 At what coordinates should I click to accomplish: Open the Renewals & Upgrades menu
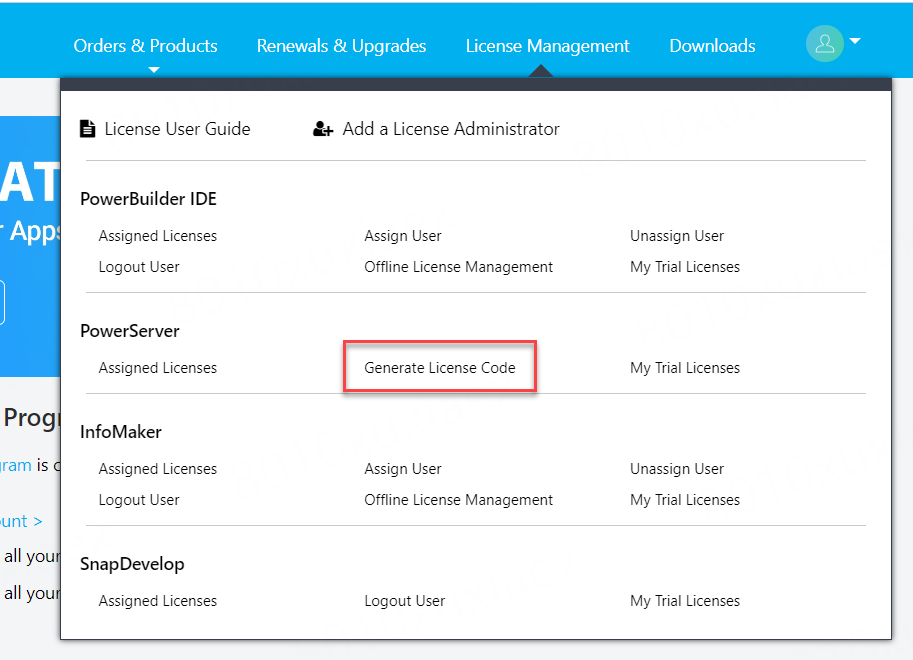pos(341,46)
